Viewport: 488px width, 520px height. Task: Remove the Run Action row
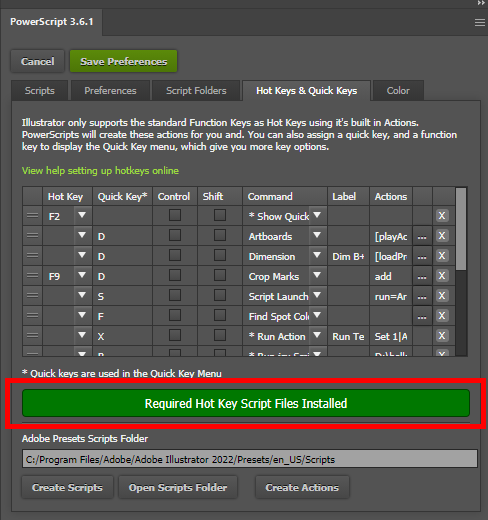click(x=442, y=336)
